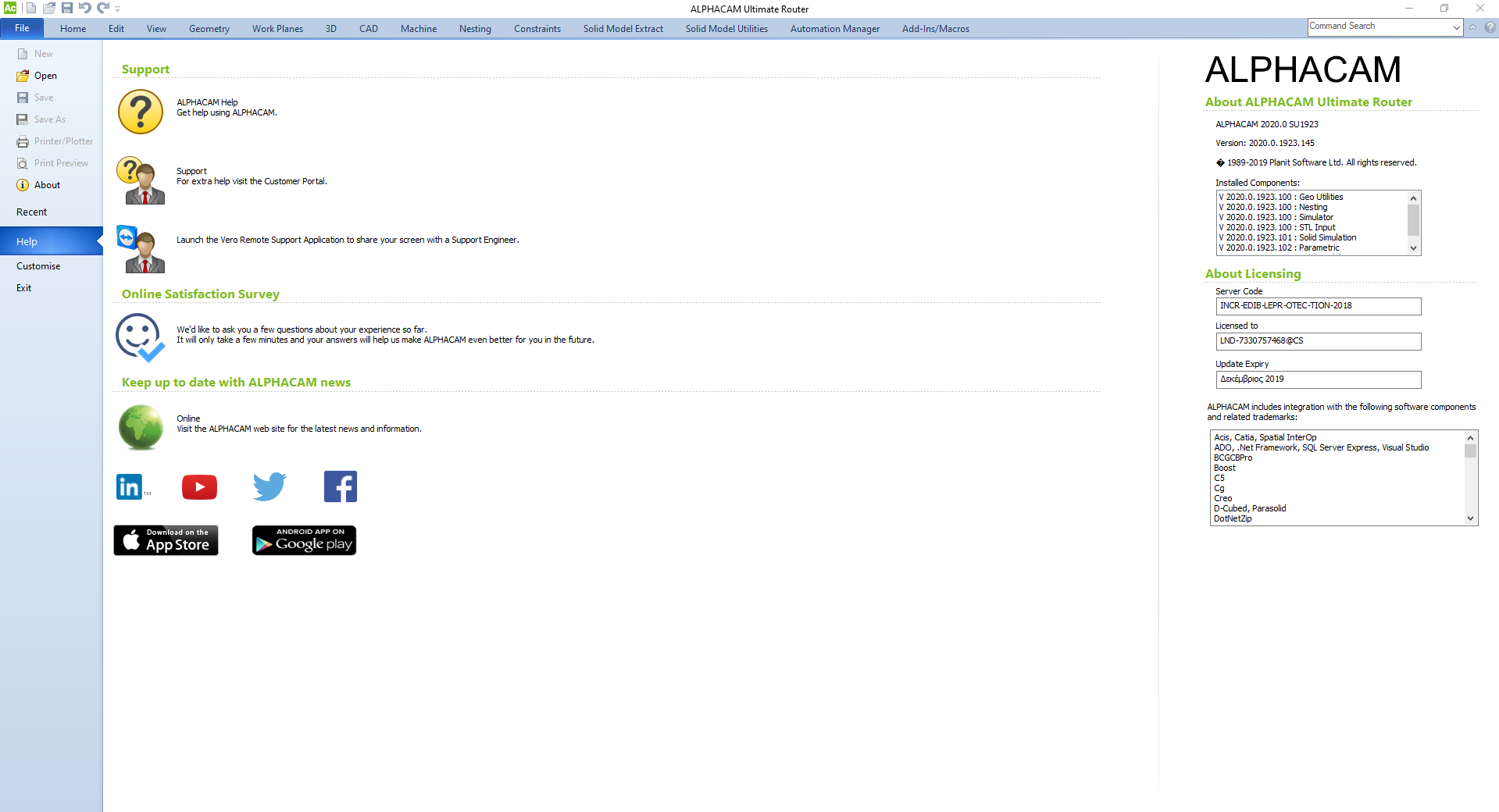Open the satisfaction survey smiley icon

pyautogui.click(x=141, y=337)
